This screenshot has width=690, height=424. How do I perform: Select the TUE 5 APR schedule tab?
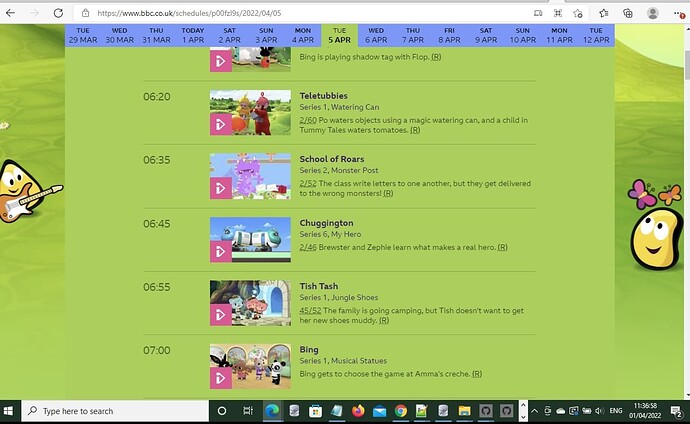click(x=340, y=35)
